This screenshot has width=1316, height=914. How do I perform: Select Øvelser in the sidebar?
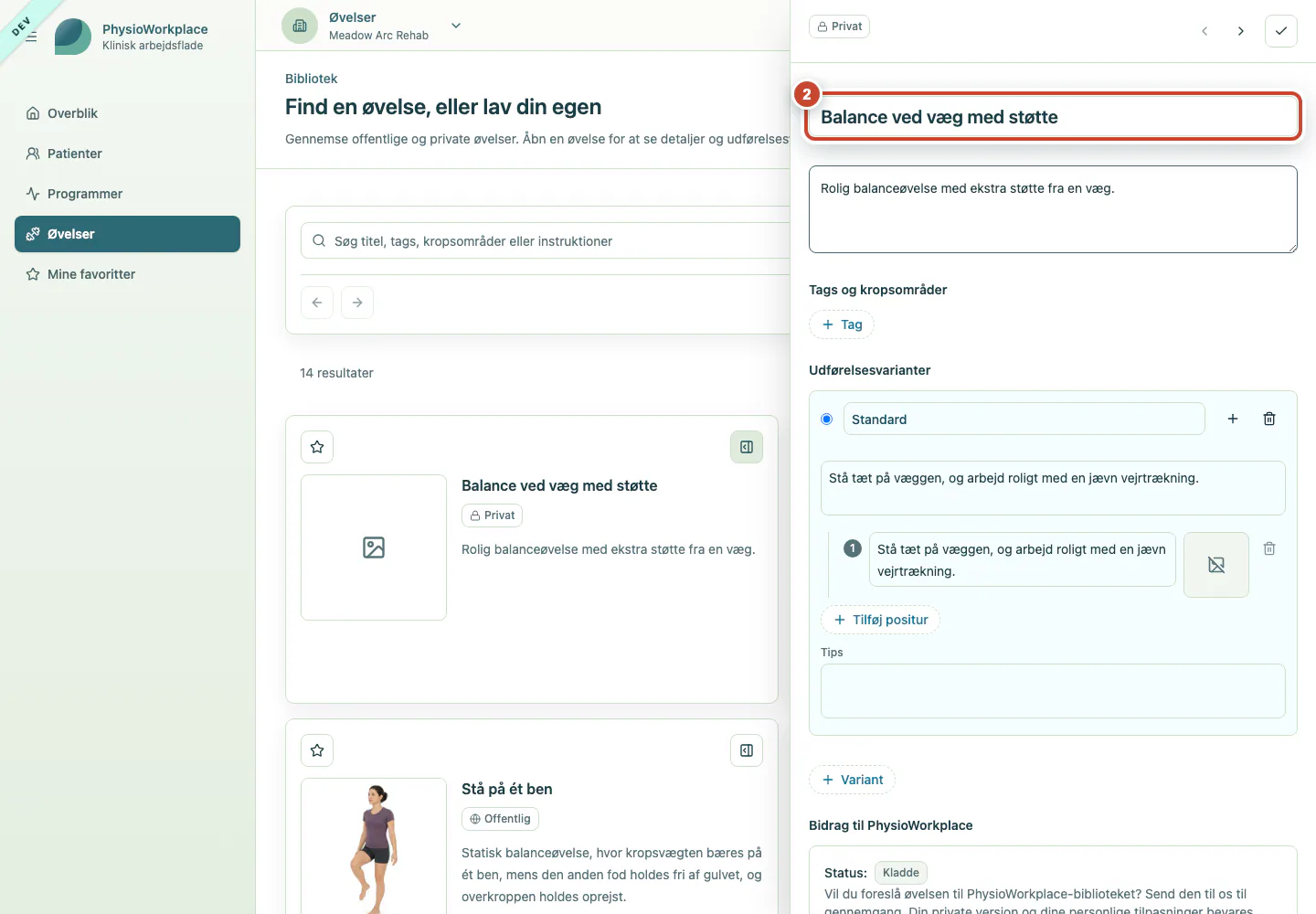pos(127,234)
